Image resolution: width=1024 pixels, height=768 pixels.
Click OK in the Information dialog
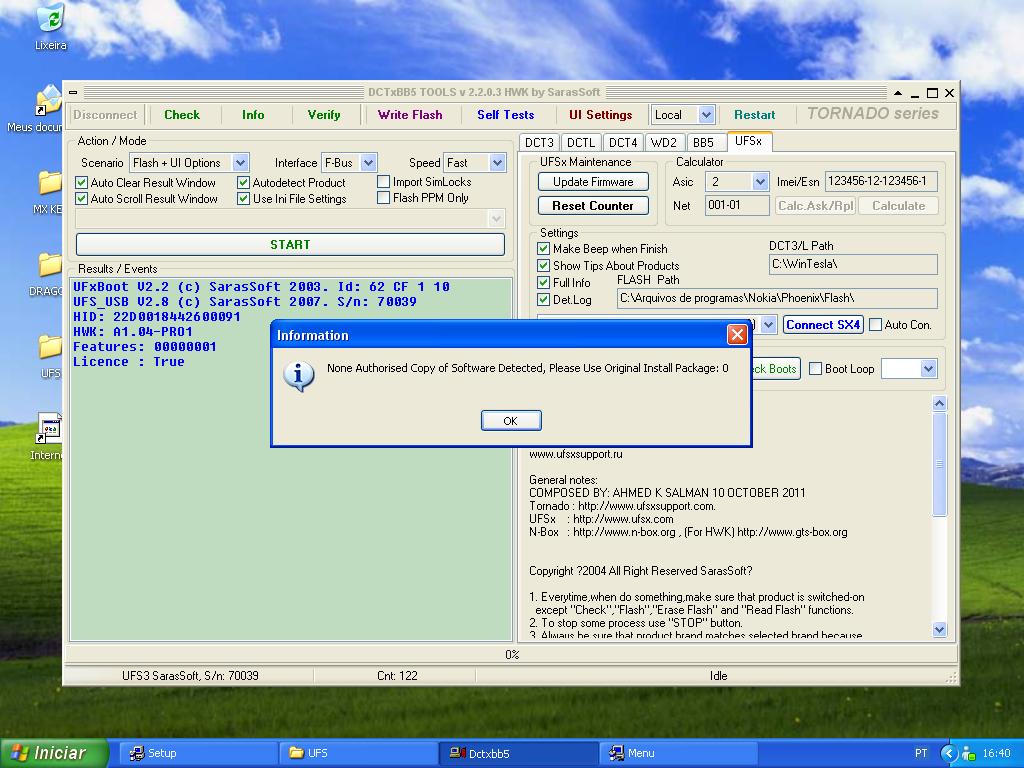[x=511, y=421]
